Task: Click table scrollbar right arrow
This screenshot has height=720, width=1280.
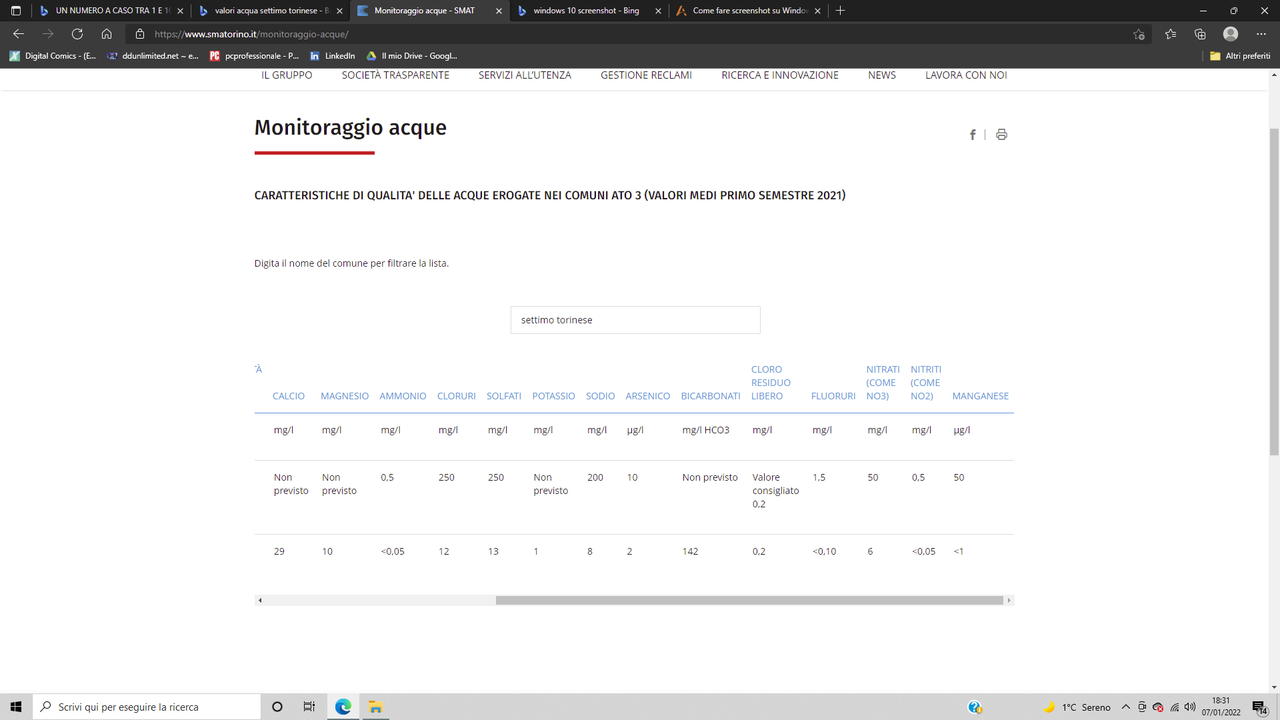Action: pyautogui.click(x=1009, y=600)
